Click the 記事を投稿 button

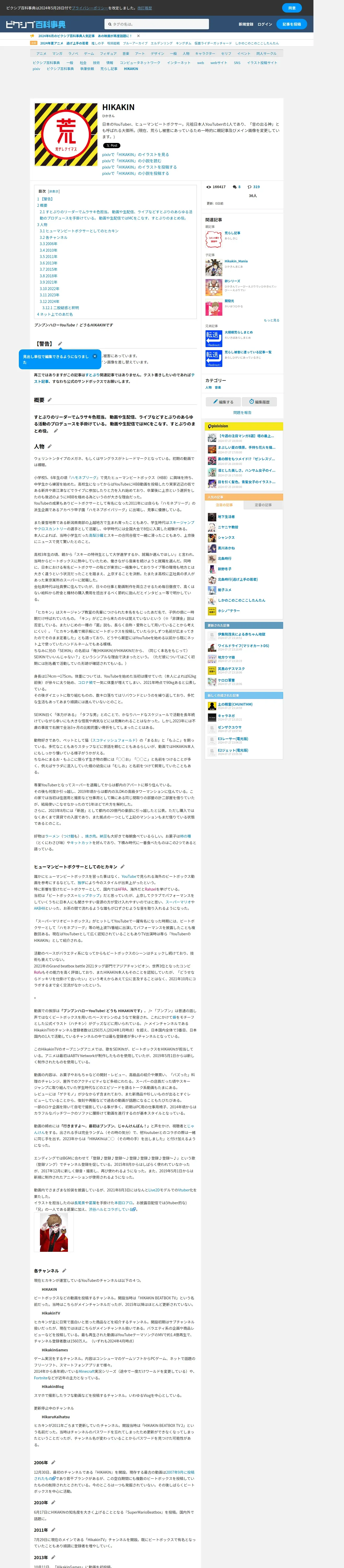(x=292, y=24)
